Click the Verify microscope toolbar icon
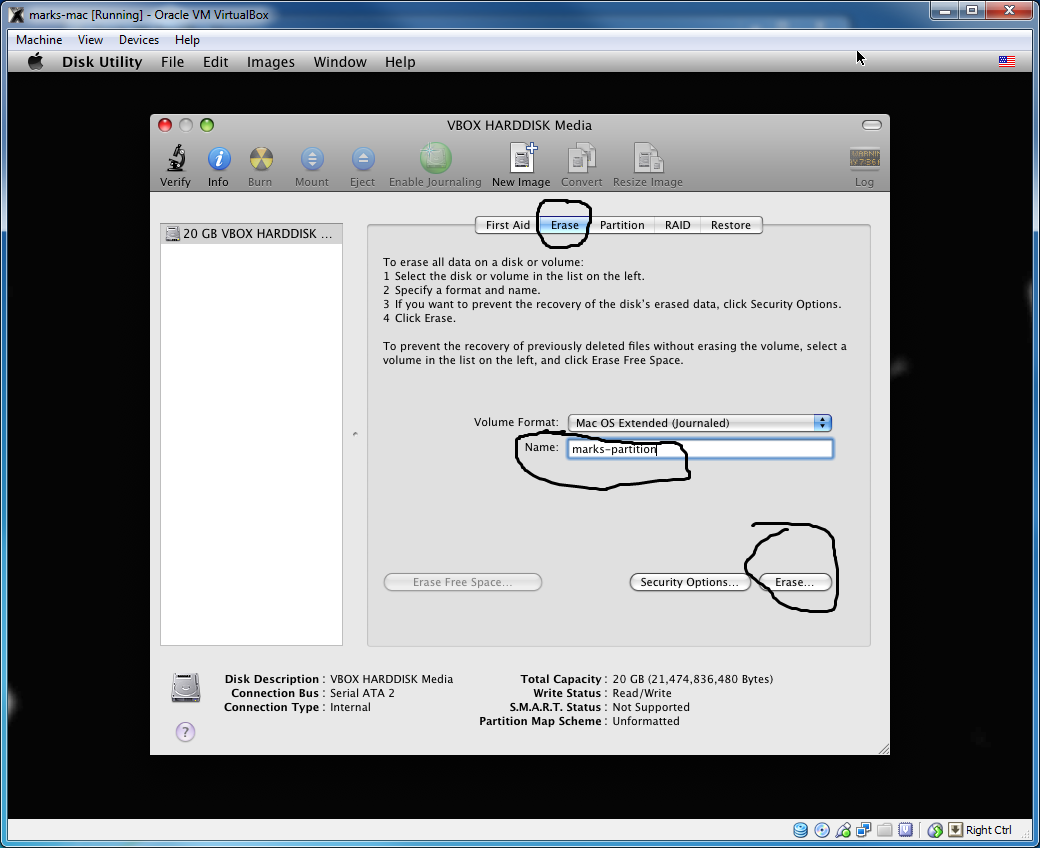The height and width of the screenshot is (848, 1040). click(x=176, y=158)
